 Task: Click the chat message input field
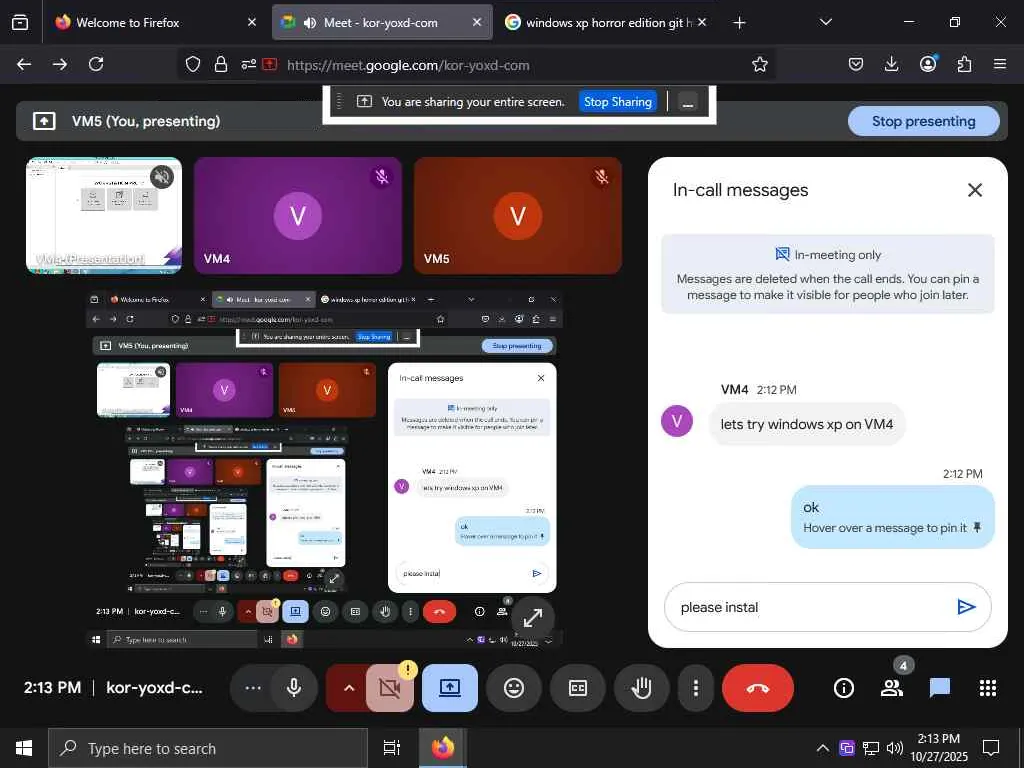click(810, 607)
